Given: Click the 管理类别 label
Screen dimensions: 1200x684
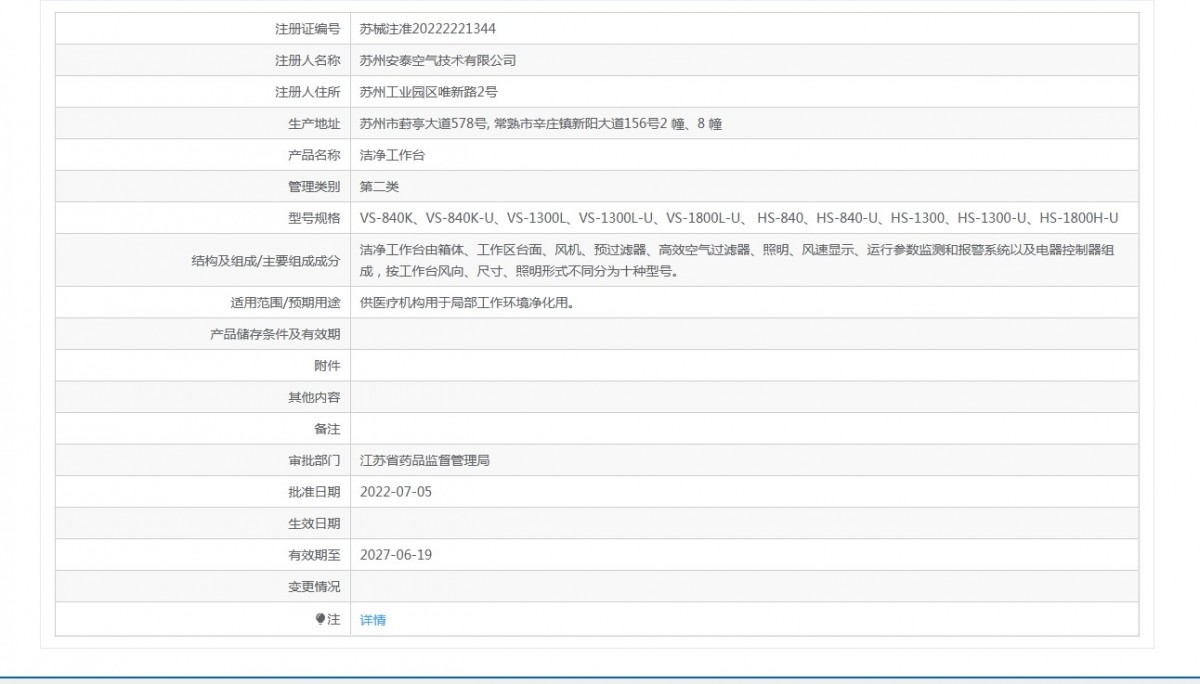Looking at the screenshot, I should click(314, 187).
